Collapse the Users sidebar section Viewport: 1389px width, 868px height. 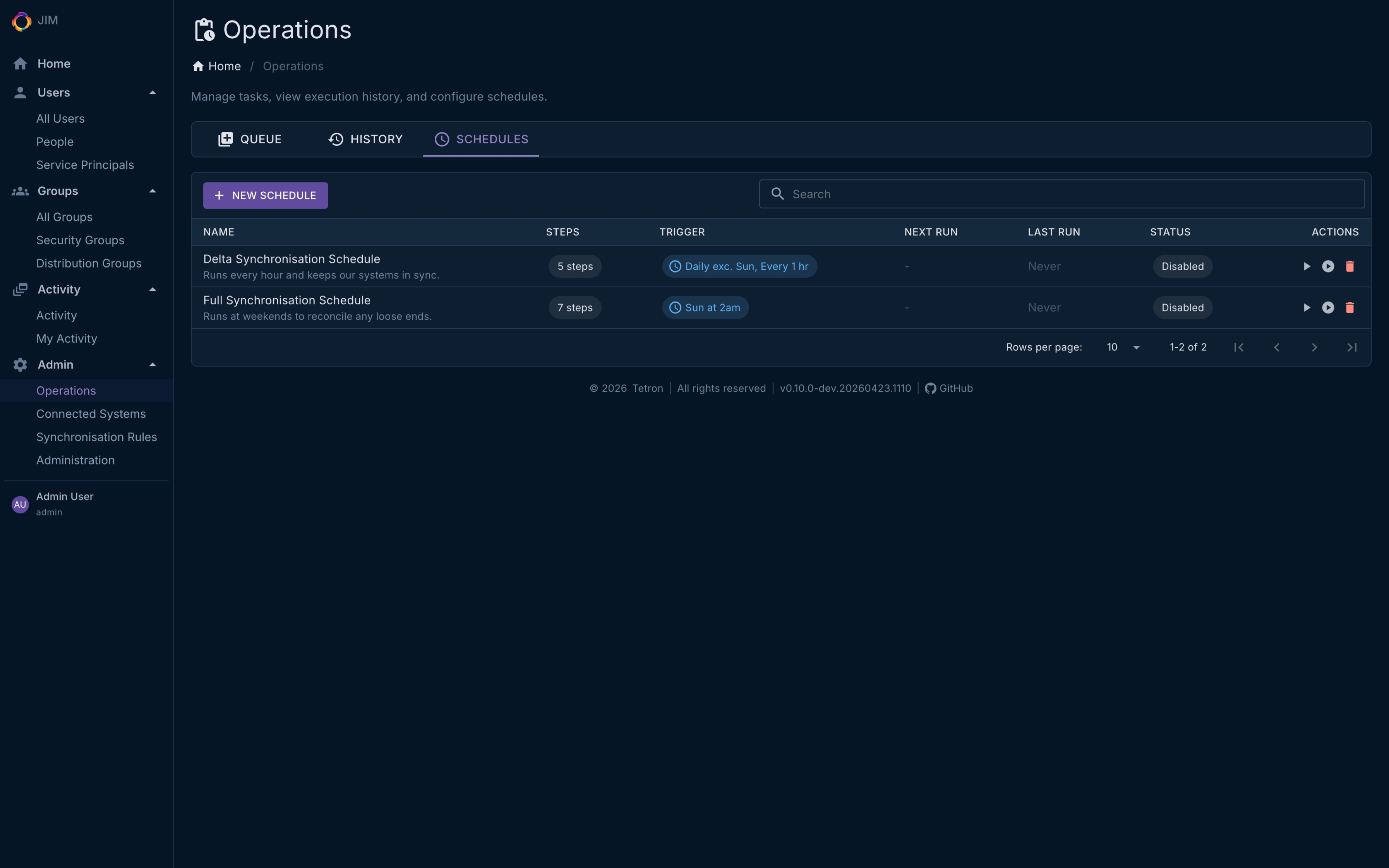pyautogui.click(x=152, y=93)
